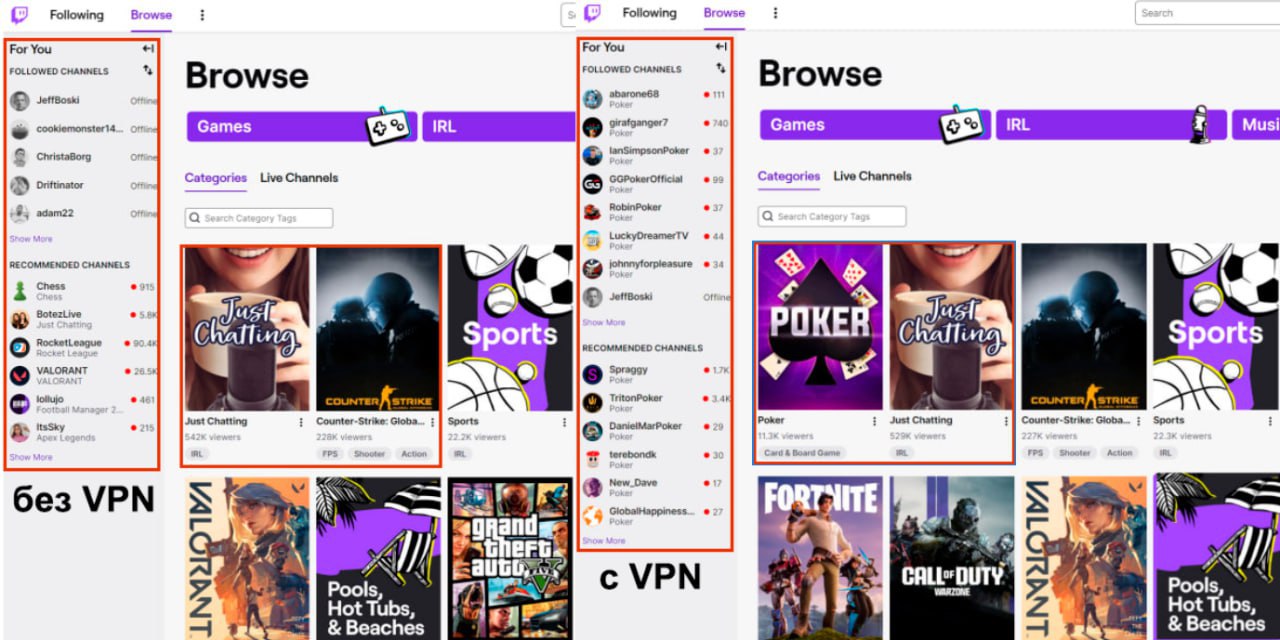
Task: Click Spraggy's avatar in recommended channels
Action: tap(593, 374)
